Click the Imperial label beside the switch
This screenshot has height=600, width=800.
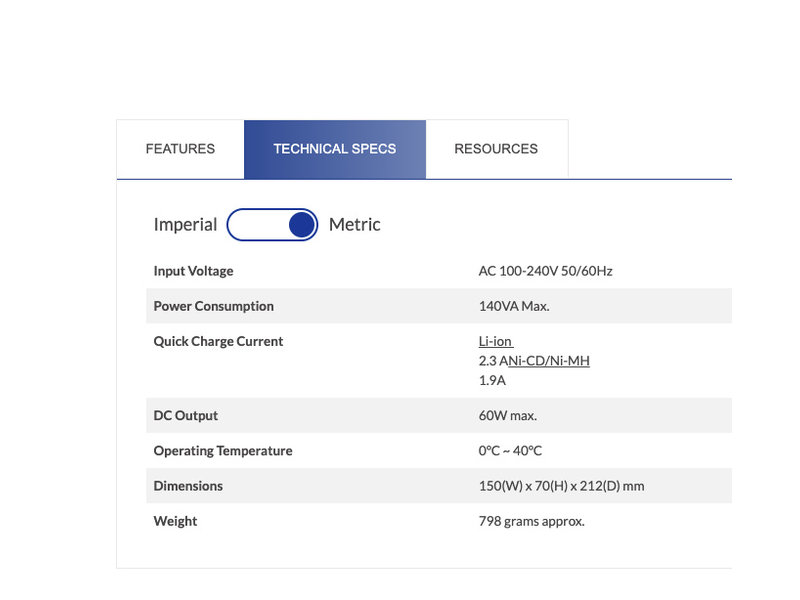click(x=185, y=225)
